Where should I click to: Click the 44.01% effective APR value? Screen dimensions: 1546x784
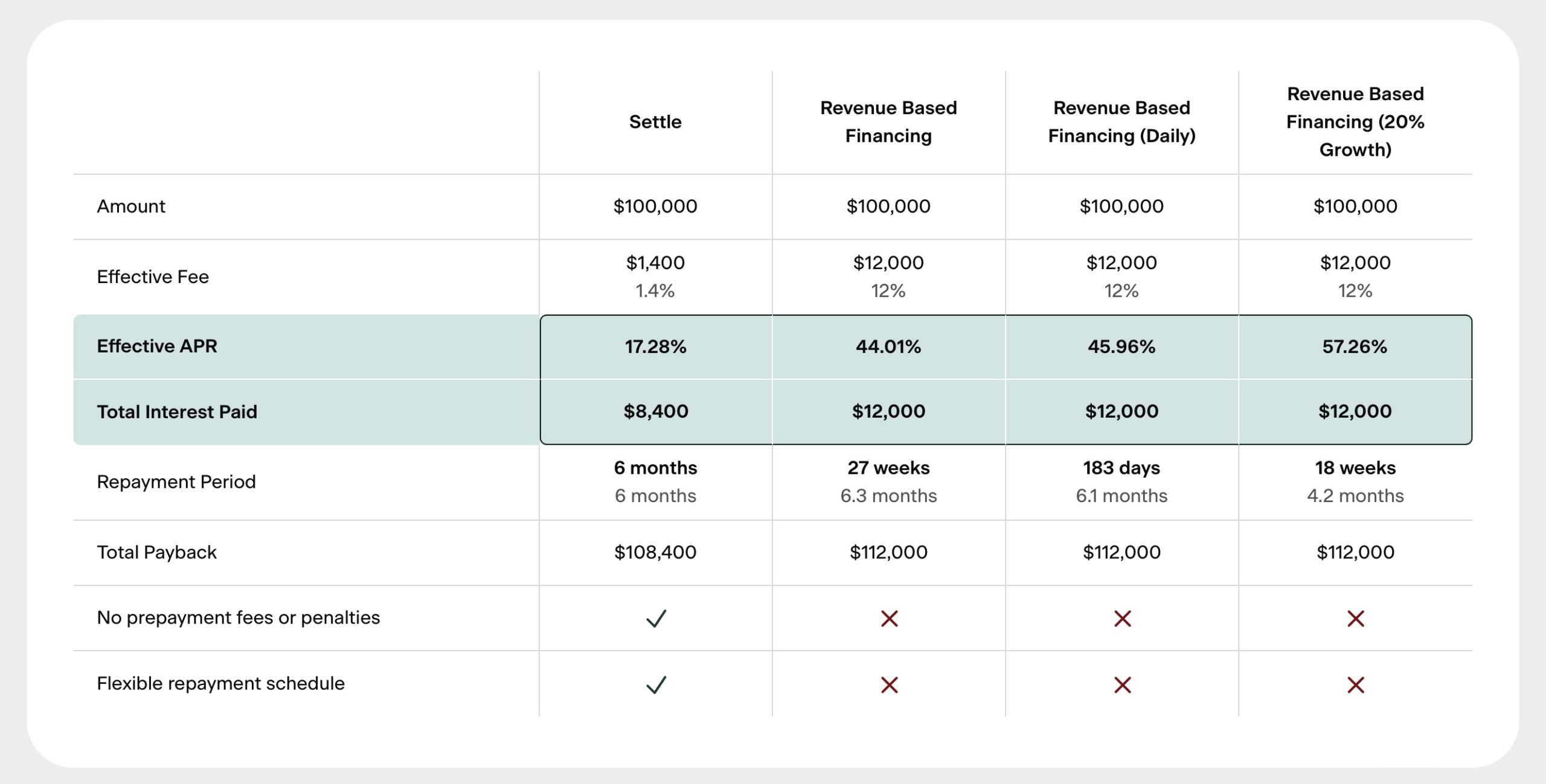[888, 346]
